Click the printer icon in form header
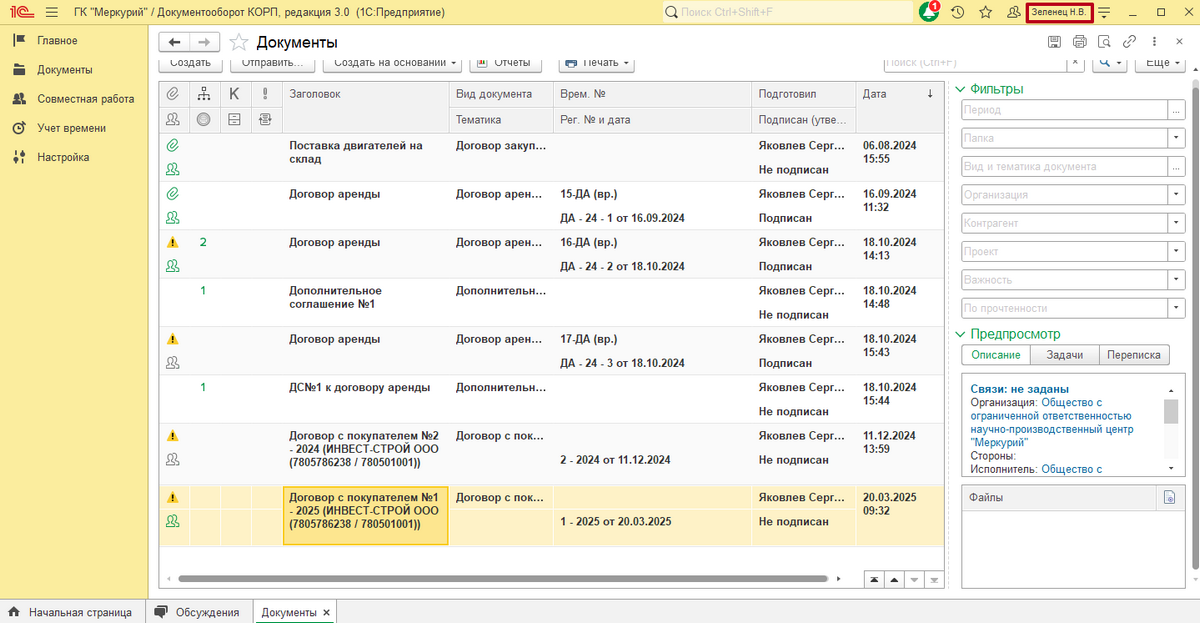Viewport: 1200px width, 623px height. pos(1079,42)
